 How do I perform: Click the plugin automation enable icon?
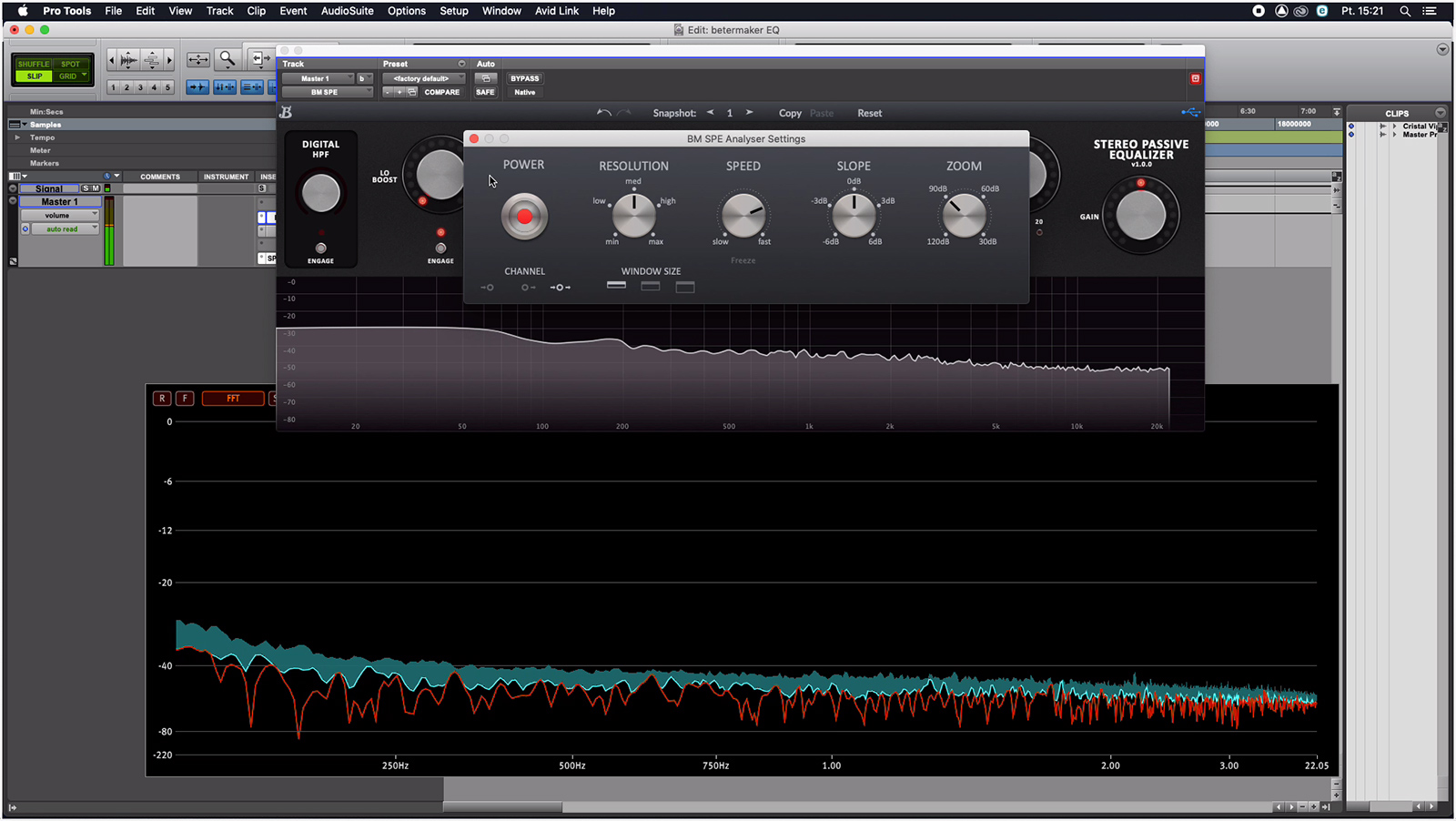pyautogui.click(x=486, y=78)
